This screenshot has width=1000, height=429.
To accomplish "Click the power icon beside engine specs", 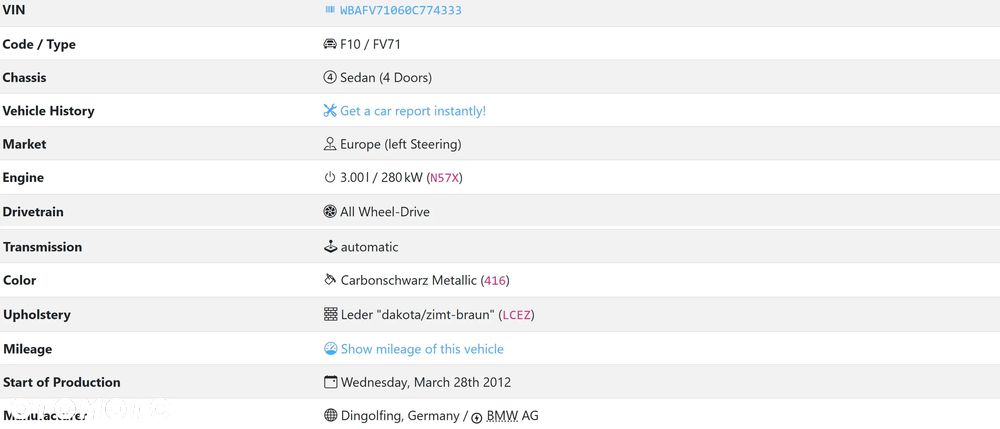I will (x=330, y=178).
